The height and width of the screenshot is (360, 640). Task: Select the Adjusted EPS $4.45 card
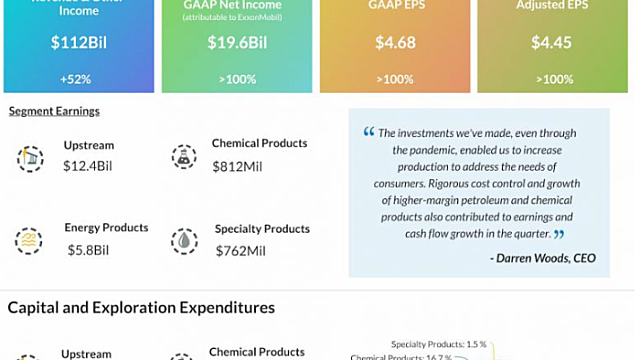click(553, 46)
